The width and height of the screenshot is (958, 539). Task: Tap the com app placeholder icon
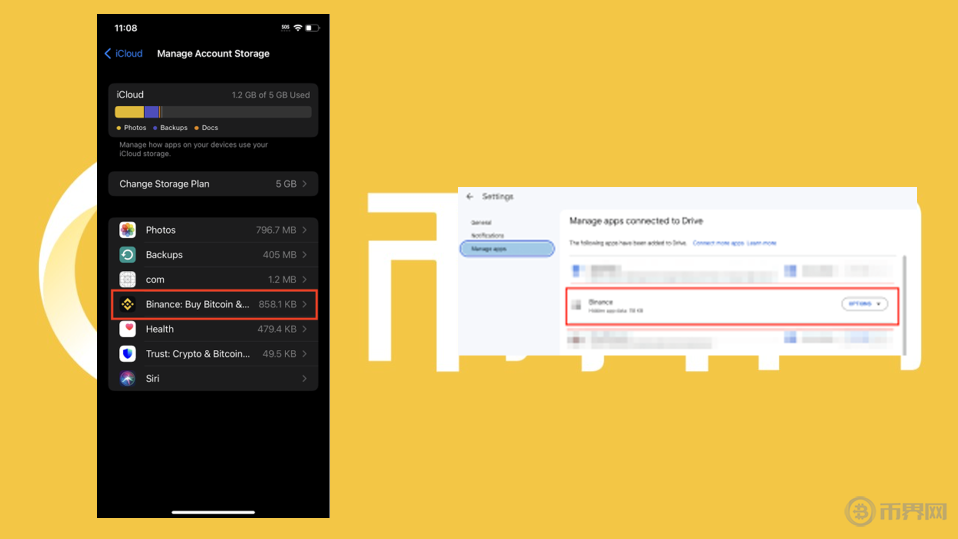click(x=128, y=280)
